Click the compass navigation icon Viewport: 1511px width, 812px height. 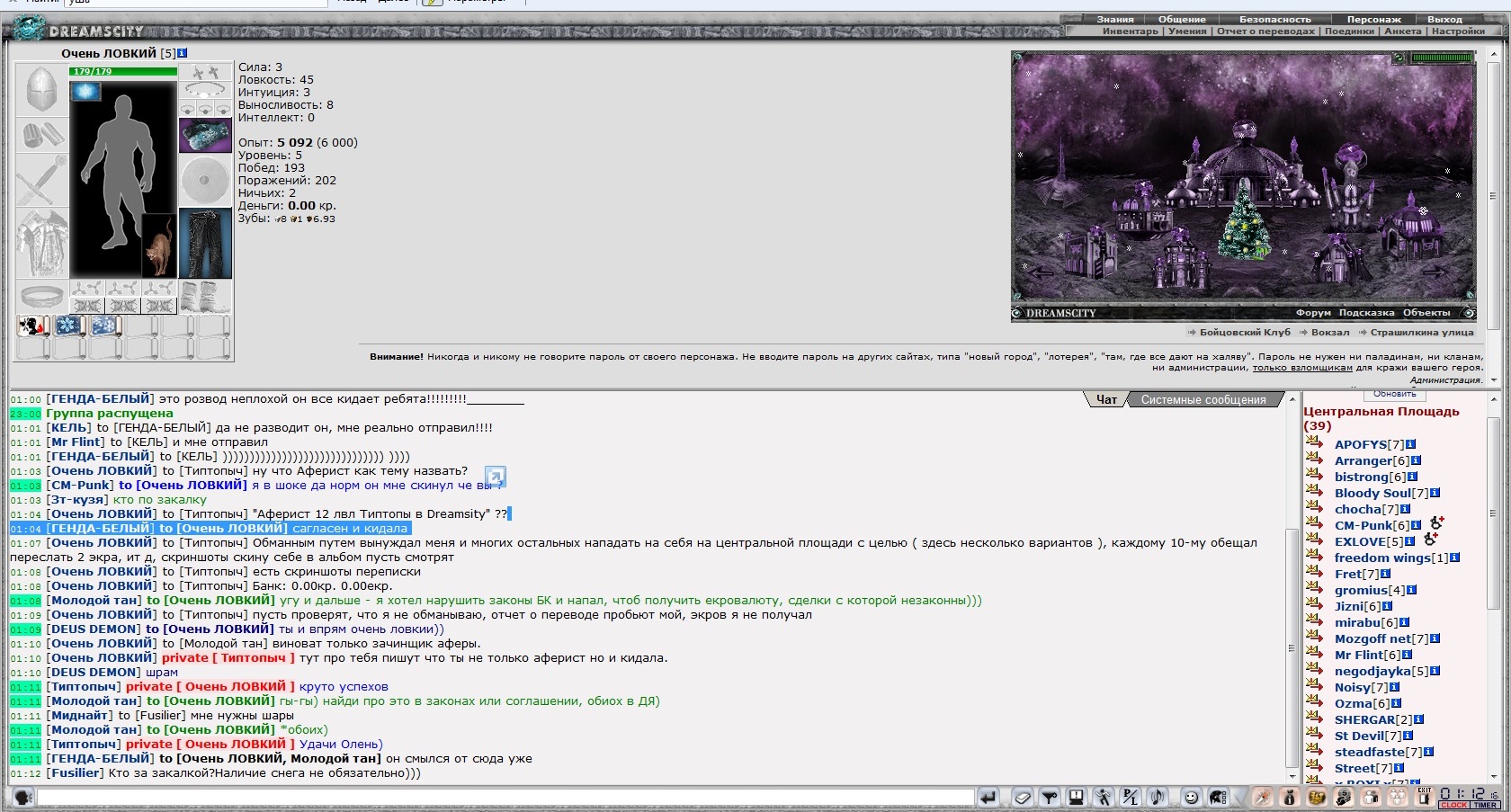[x=1263, y=797]
